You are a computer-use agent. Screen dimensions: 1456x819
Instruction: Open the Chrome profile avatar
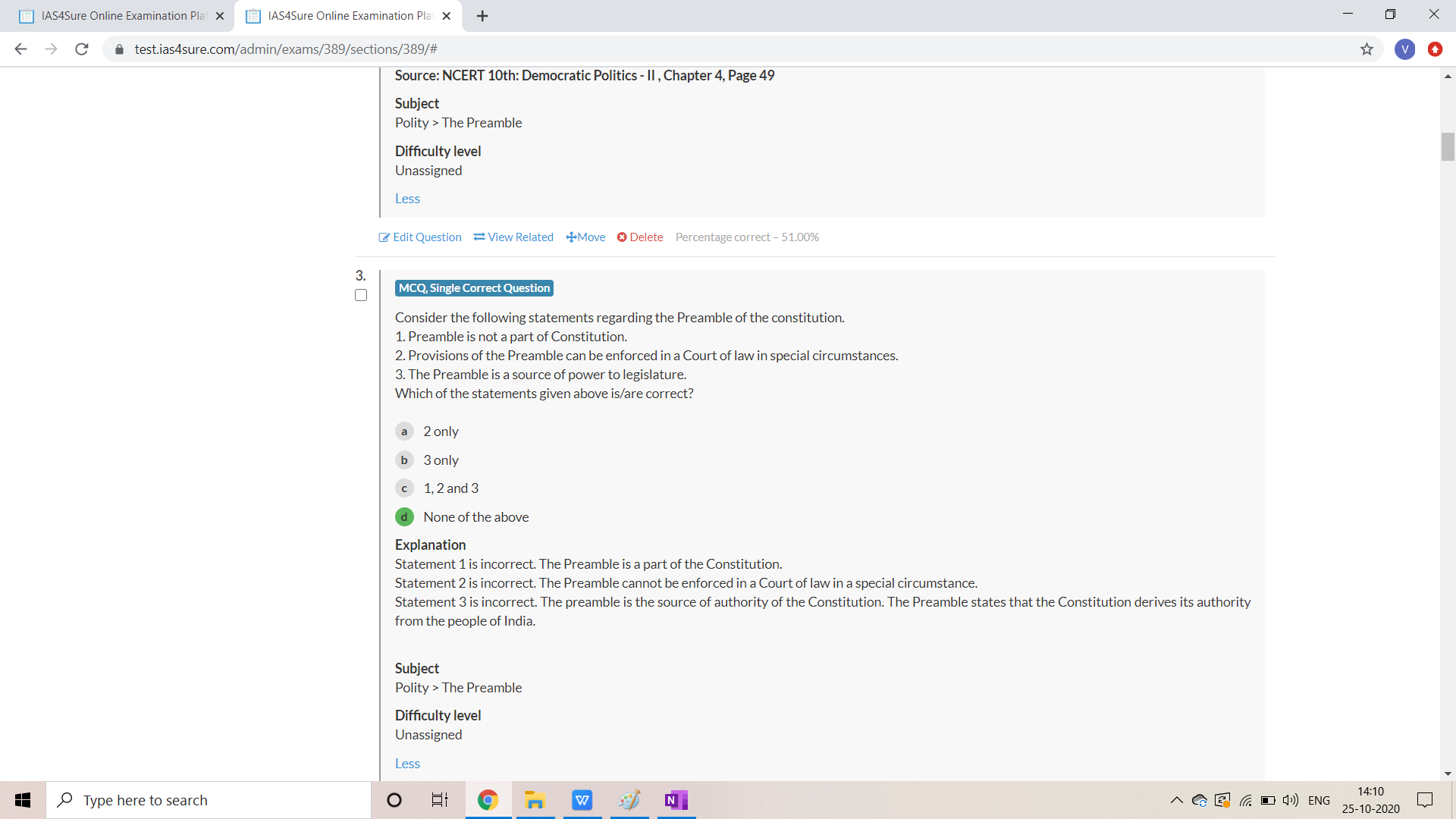[x=1404, y=49]
